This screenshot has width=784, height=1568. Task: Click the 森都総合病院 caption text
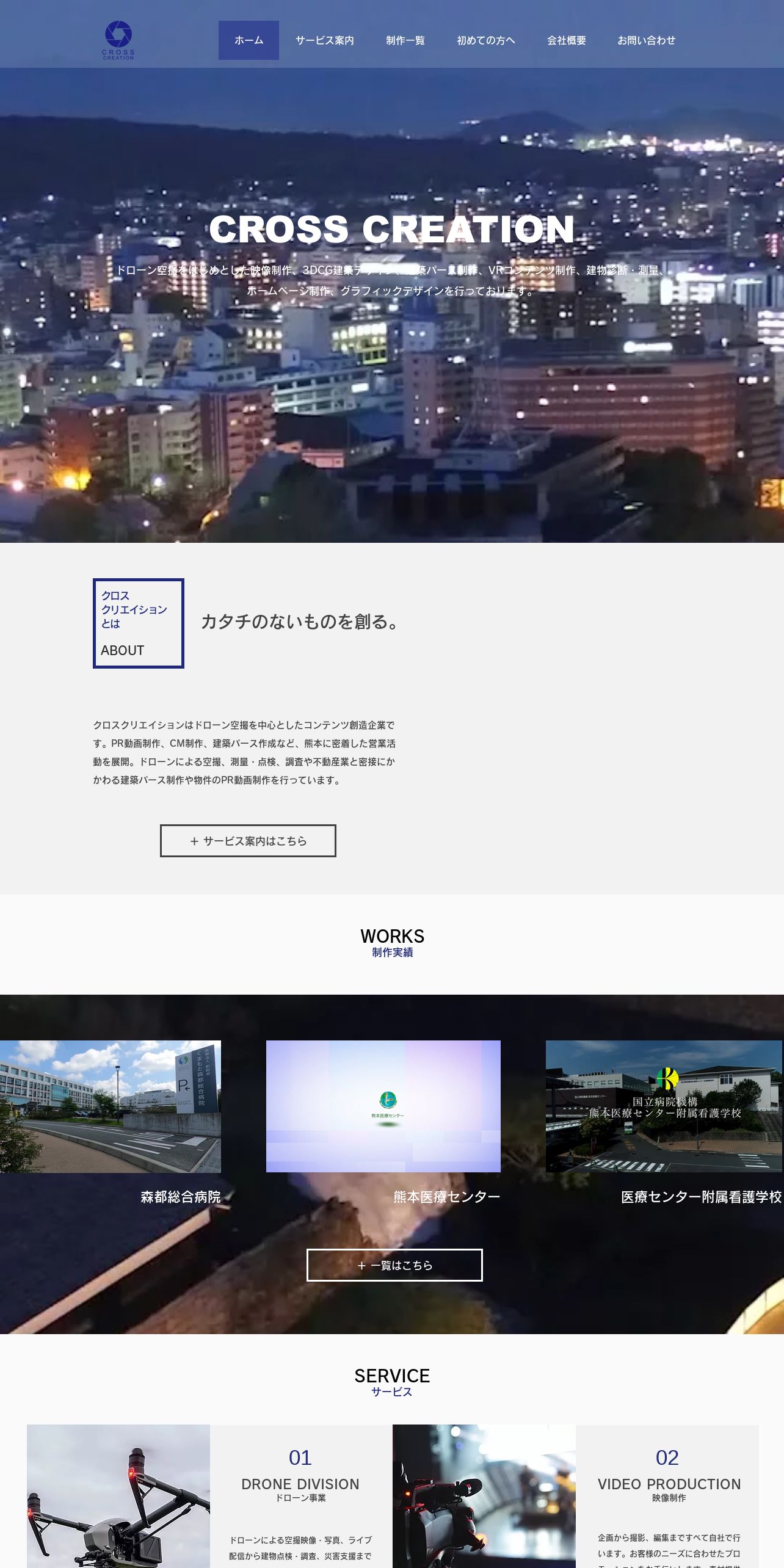click(181, 1197)
